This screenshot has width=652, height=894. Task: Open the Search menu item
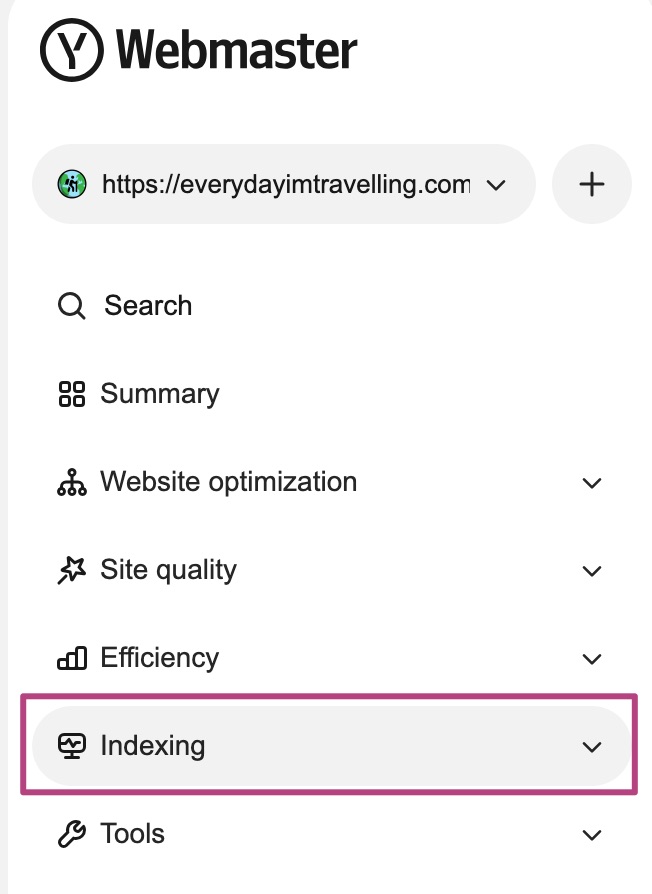(x=148, y=306)
